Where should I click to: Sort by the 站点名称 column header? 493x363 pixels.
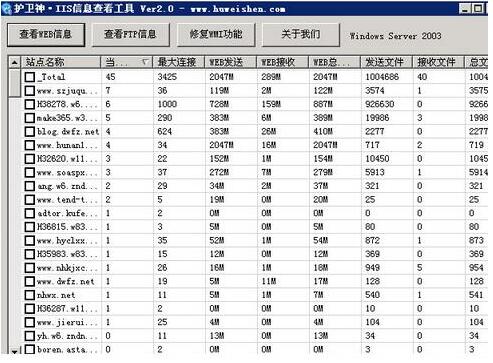coord(61,62)
